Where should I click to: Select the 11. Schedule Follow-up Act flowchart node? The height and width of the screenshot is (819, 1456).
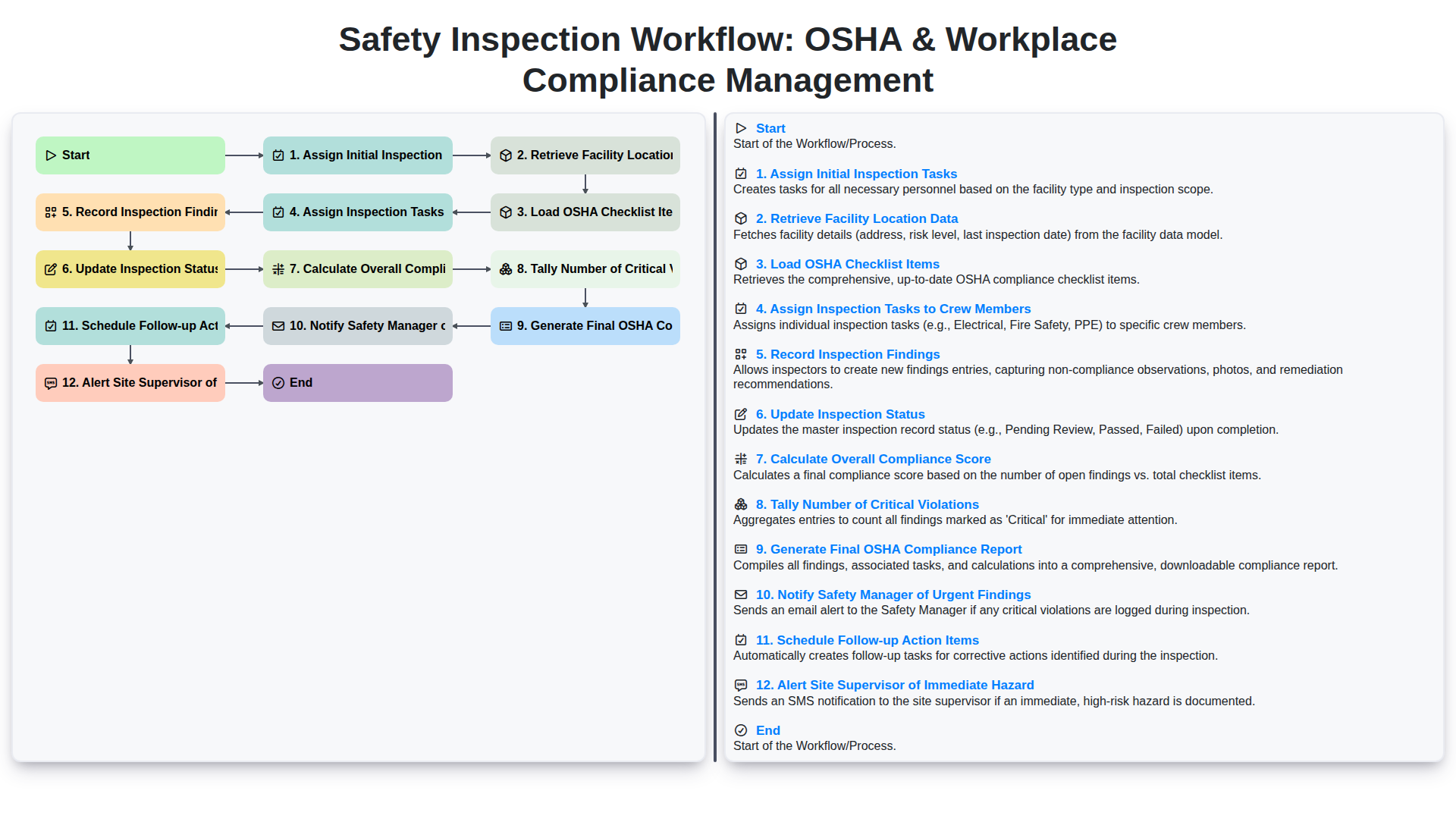click(130, 326)
